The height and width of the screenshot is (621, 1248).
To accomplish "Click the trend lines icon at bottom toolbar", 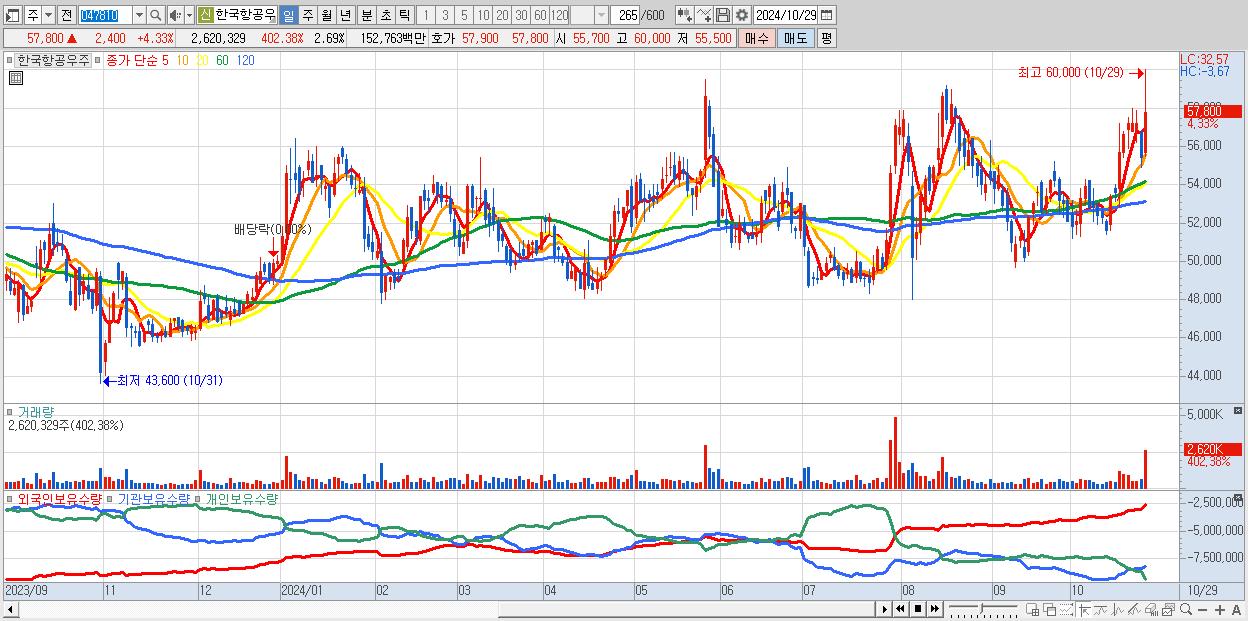I will click(1135, 610).
